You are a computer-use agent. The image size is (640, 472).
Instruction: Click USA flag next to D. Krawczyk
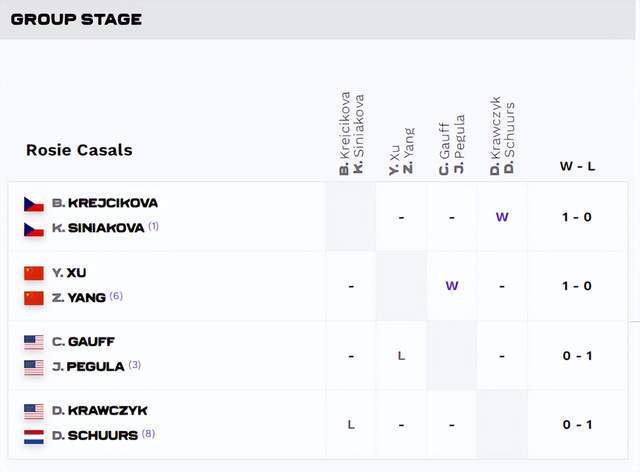coord(34,411)
